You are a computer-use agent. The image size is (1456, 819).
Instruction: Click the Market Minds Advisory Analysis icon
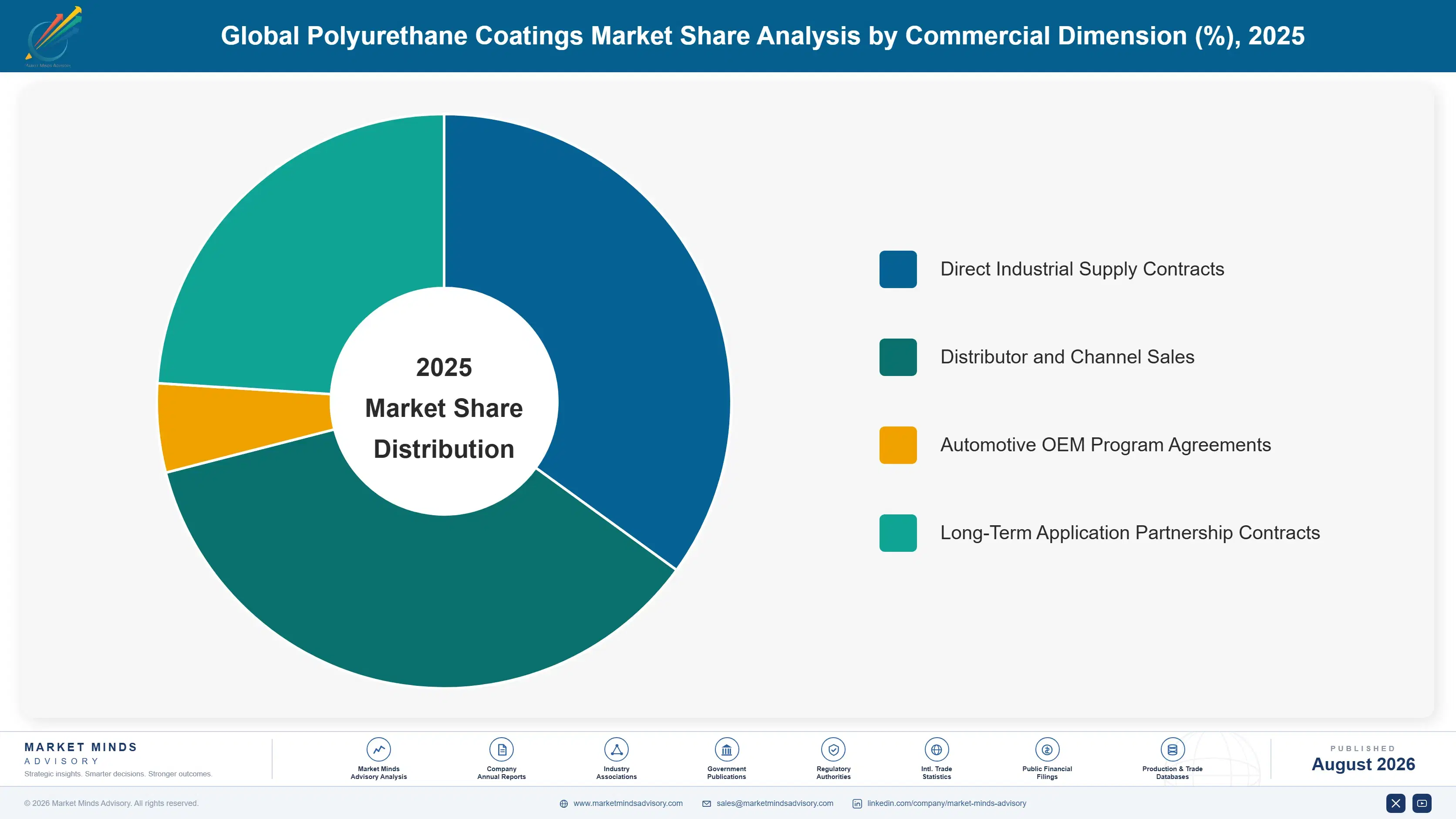coord(379,749)
